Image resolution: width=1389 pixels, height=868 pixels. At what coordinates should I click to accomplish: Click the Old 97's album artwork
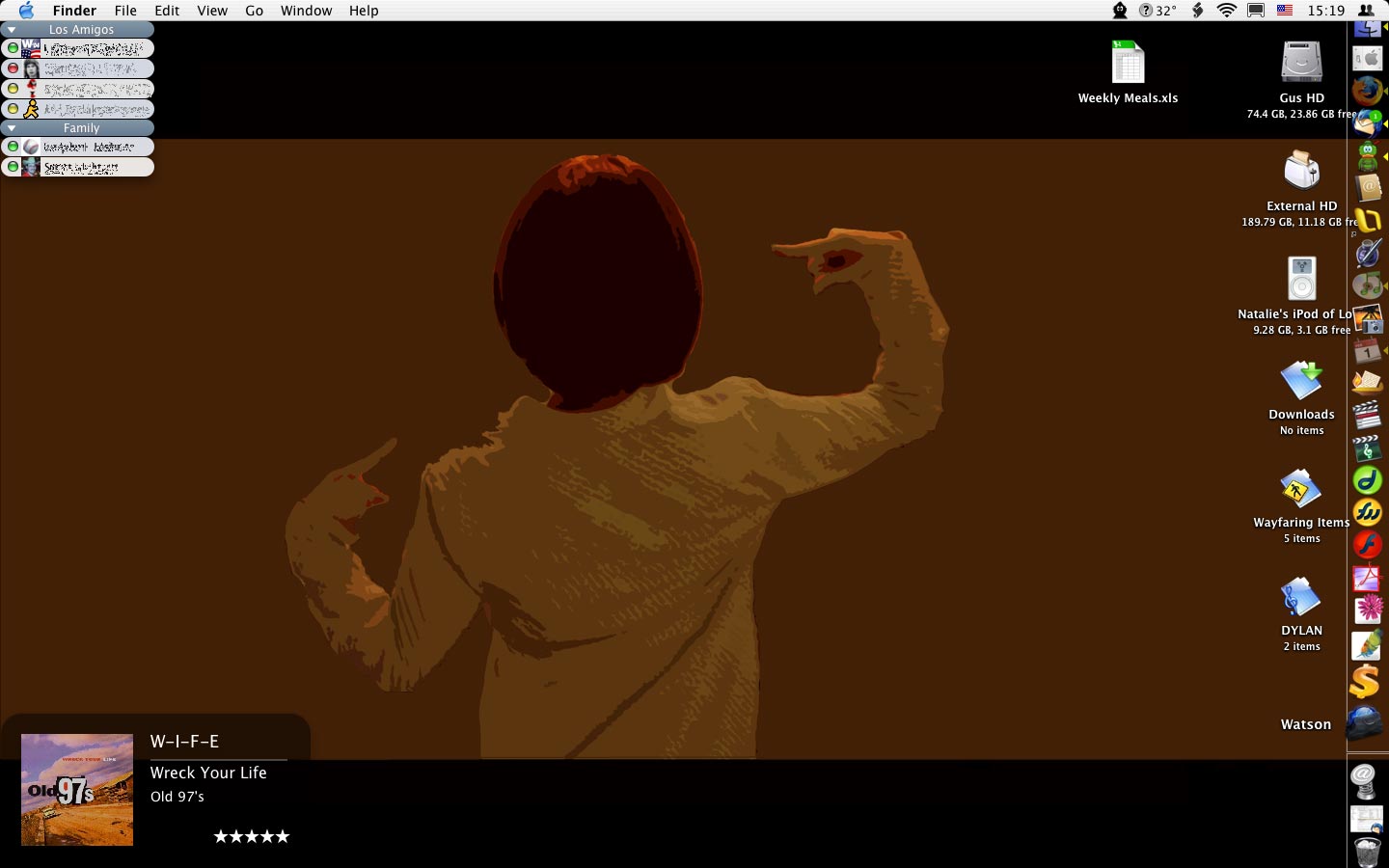point(77,790)
